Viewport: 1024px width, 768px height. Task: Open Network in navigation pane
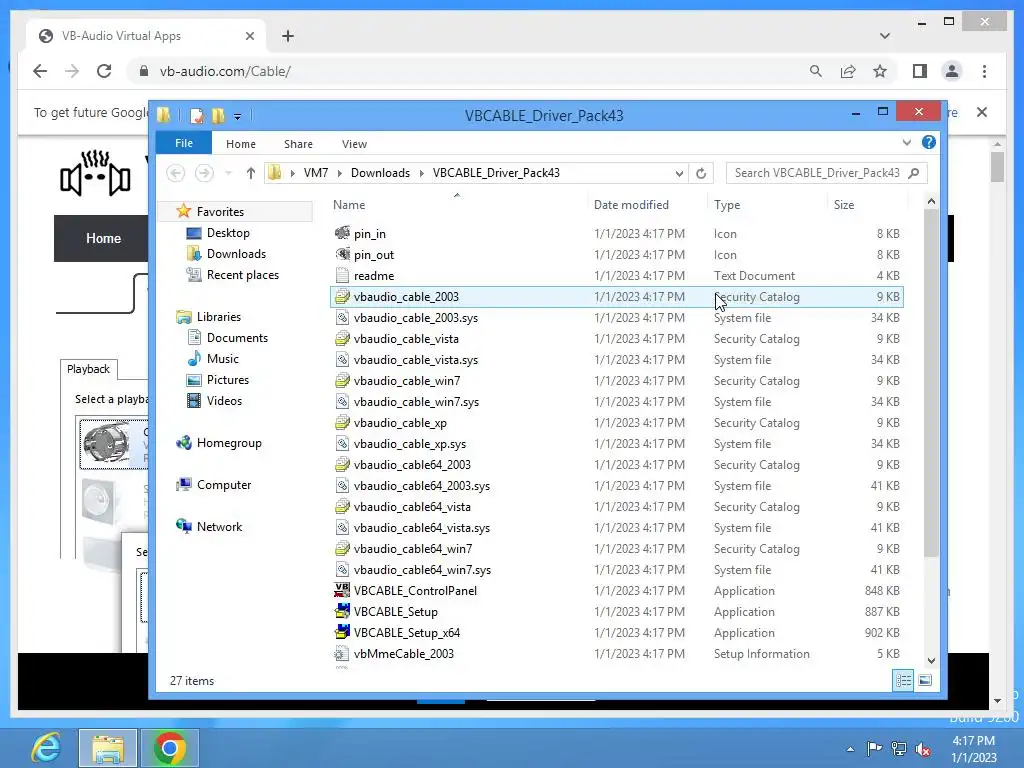[x=219, y=526]
